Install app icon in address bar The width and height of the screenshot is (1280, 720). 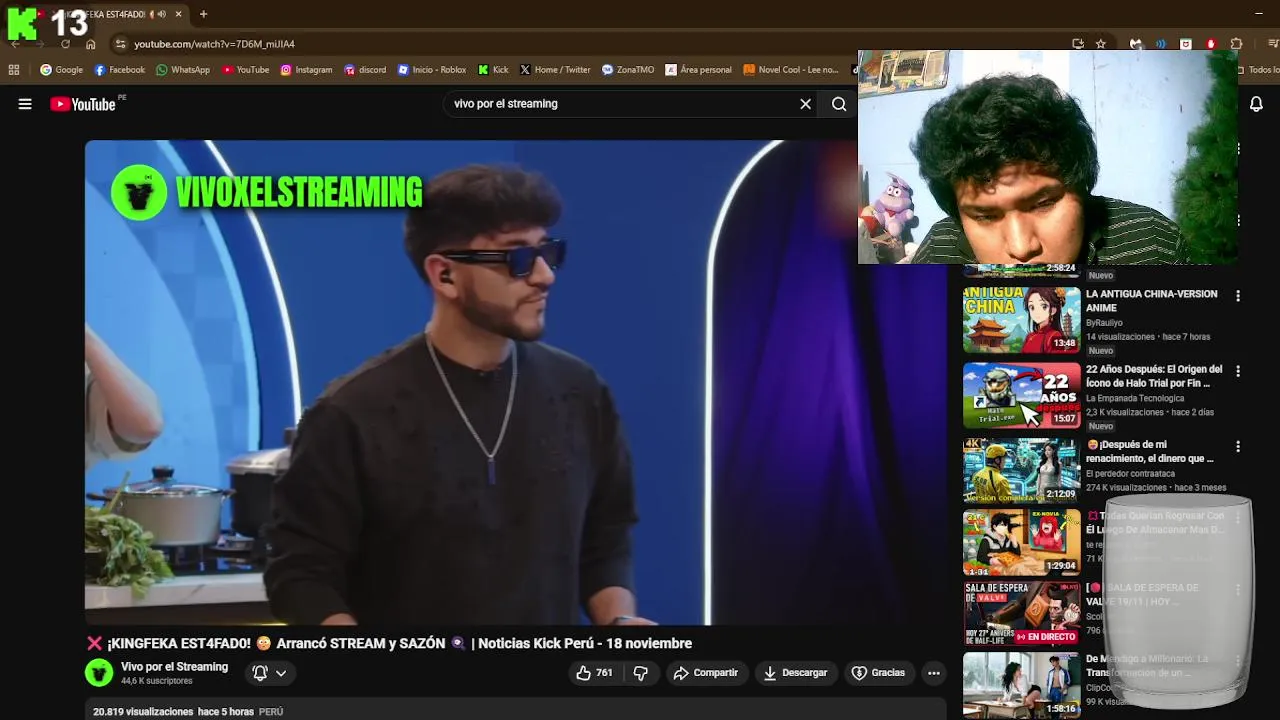(x=1077, y=44)
